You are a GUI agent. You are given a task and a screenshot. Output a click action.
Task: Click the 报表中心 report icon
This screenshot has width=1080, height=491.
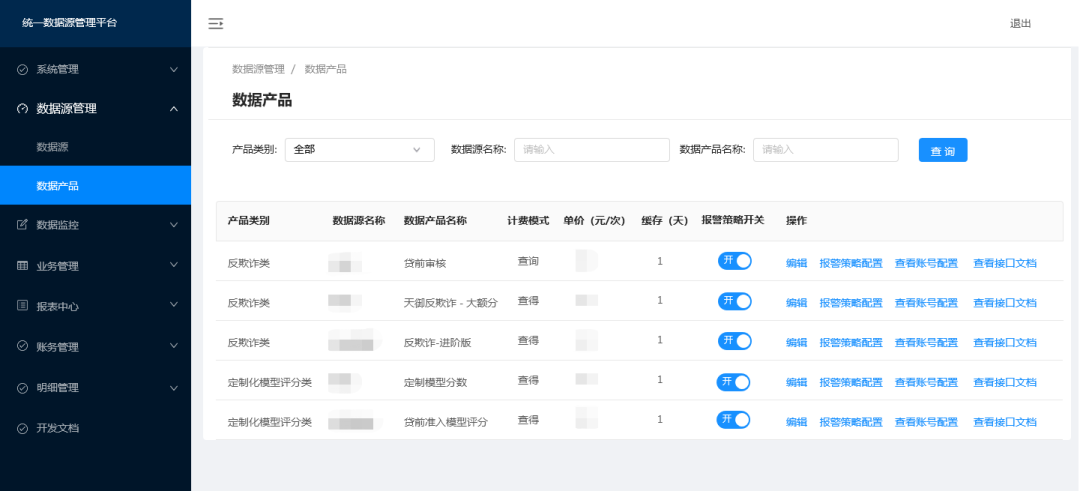coord(22,306)
